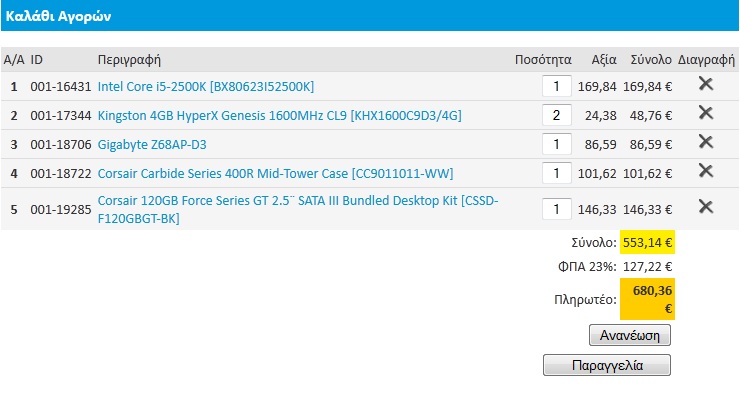Select product ID 001-19285
Screen dimensions: 740x397
(x=60, y=209)
